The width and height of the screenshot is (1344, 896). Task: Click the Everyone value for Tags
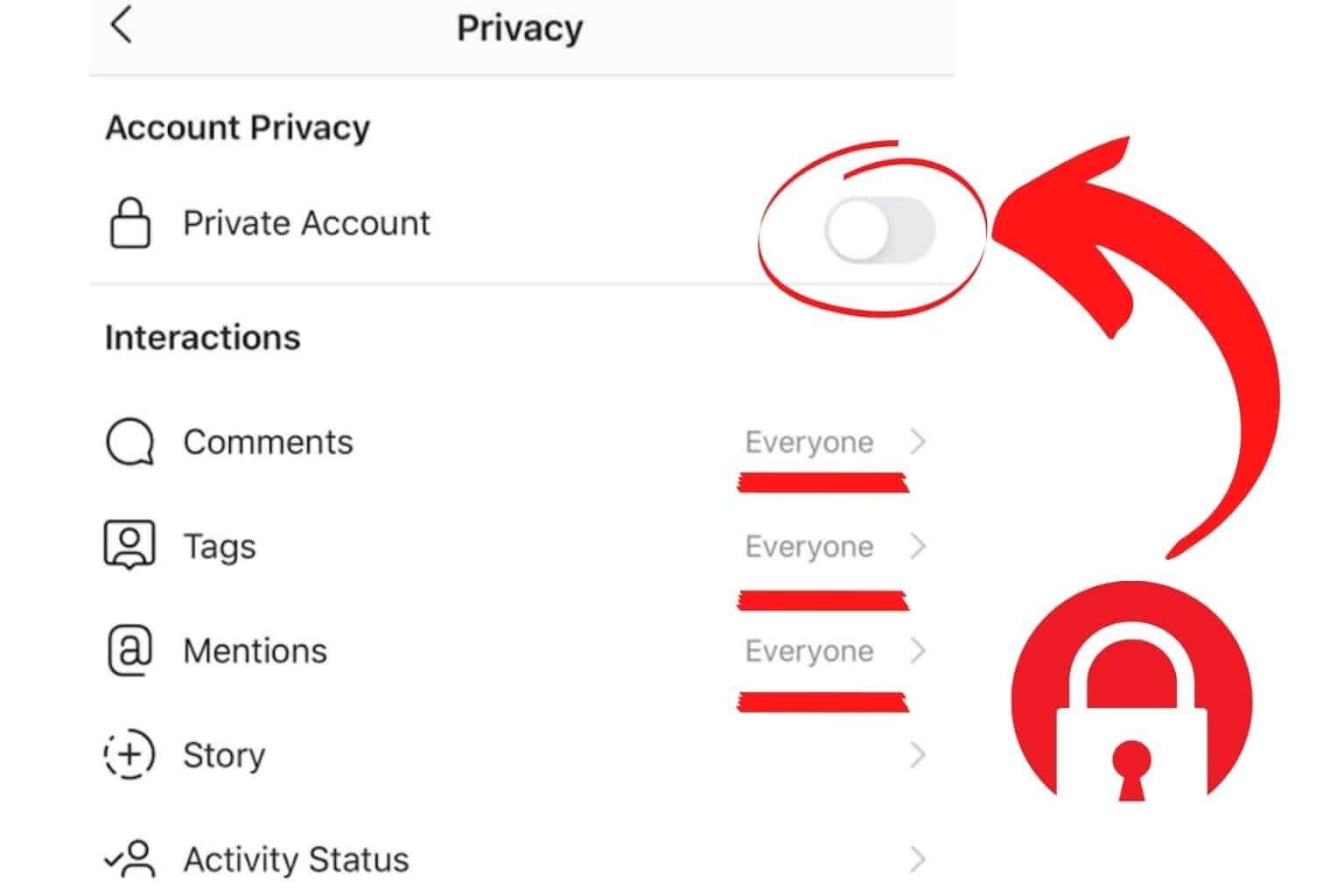(x=808, y=545)
